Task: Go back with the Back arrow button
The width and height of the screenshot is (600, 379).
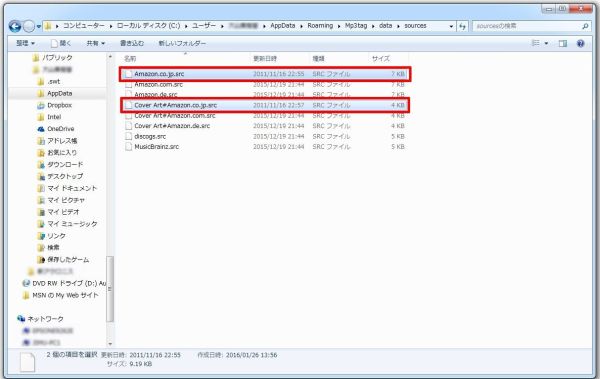Action: click(x=15, y=26)
